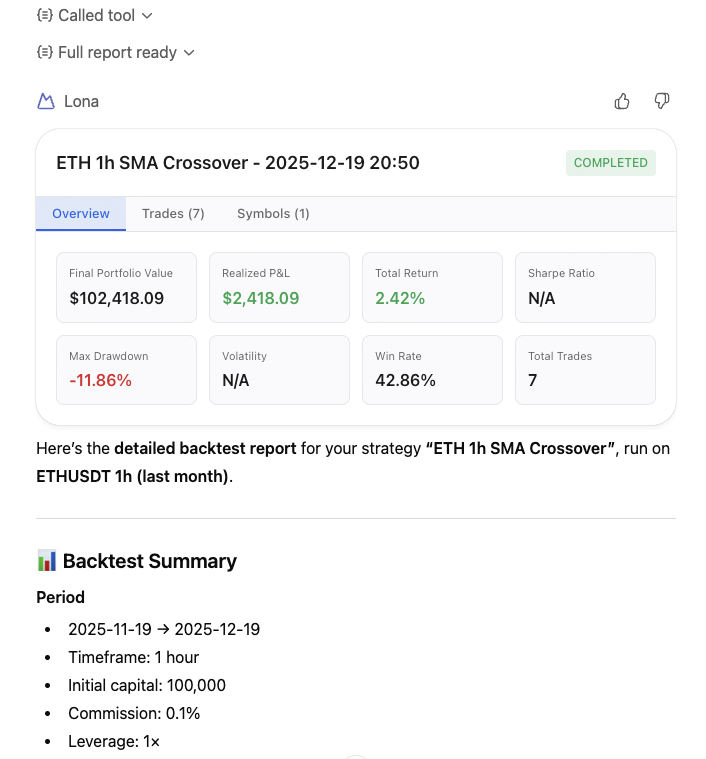This screenshot has height=759, width=706.
Task: Click the thumbs down feedback icon
Action: 661,101
